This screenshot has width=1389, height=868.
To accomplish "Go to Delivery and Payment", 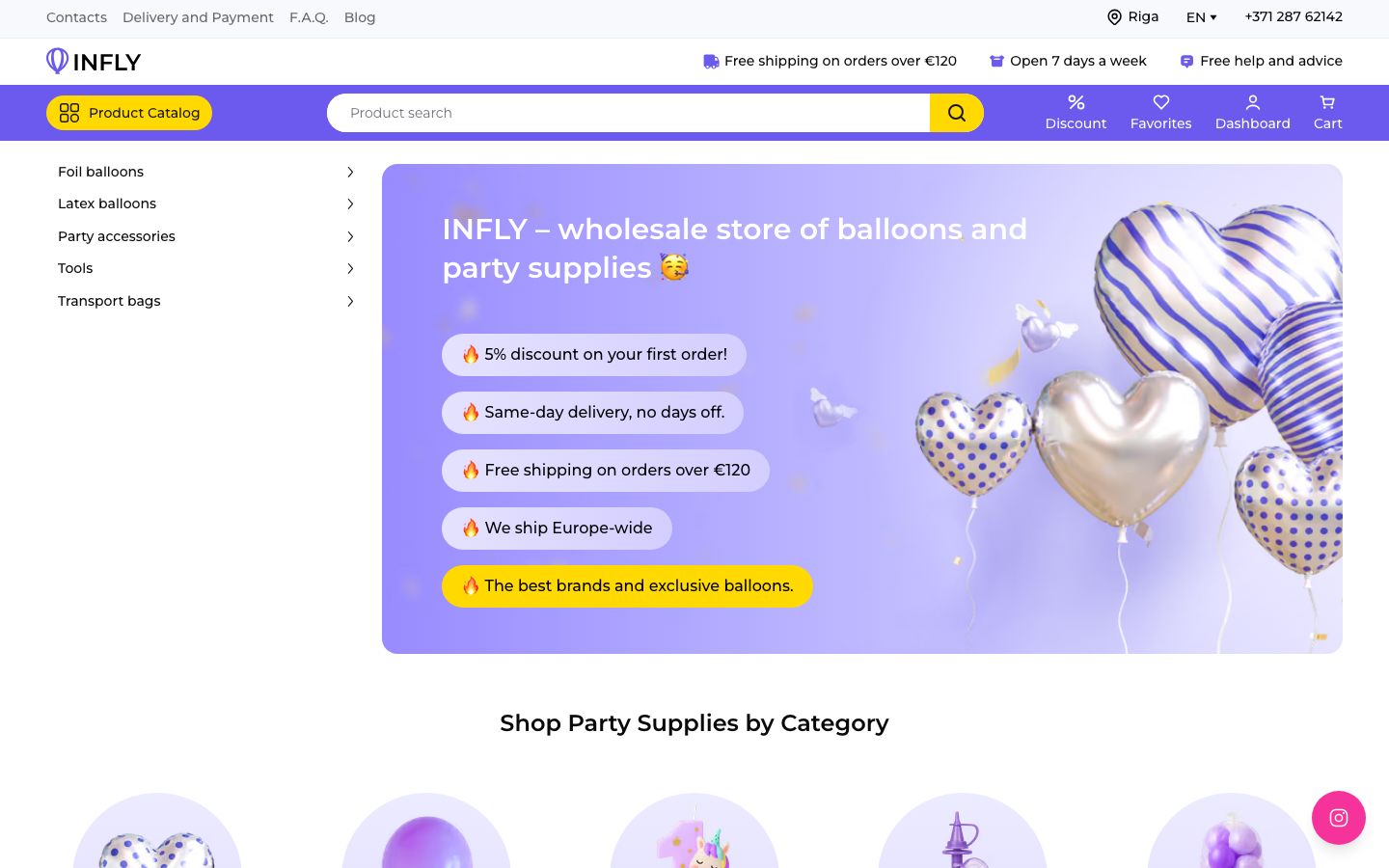I will click(198, 17).
